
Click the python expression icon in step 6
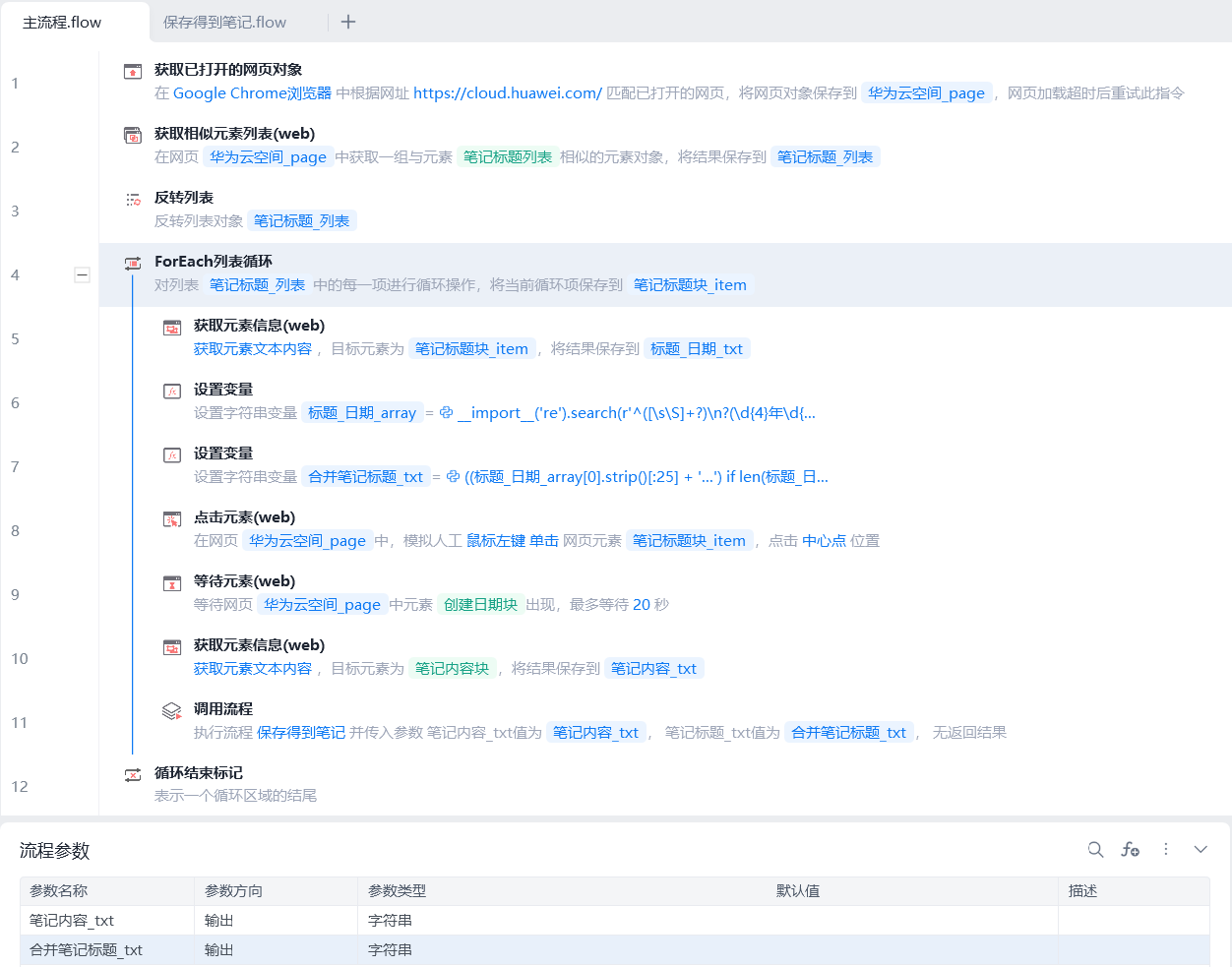pos(447,412)
